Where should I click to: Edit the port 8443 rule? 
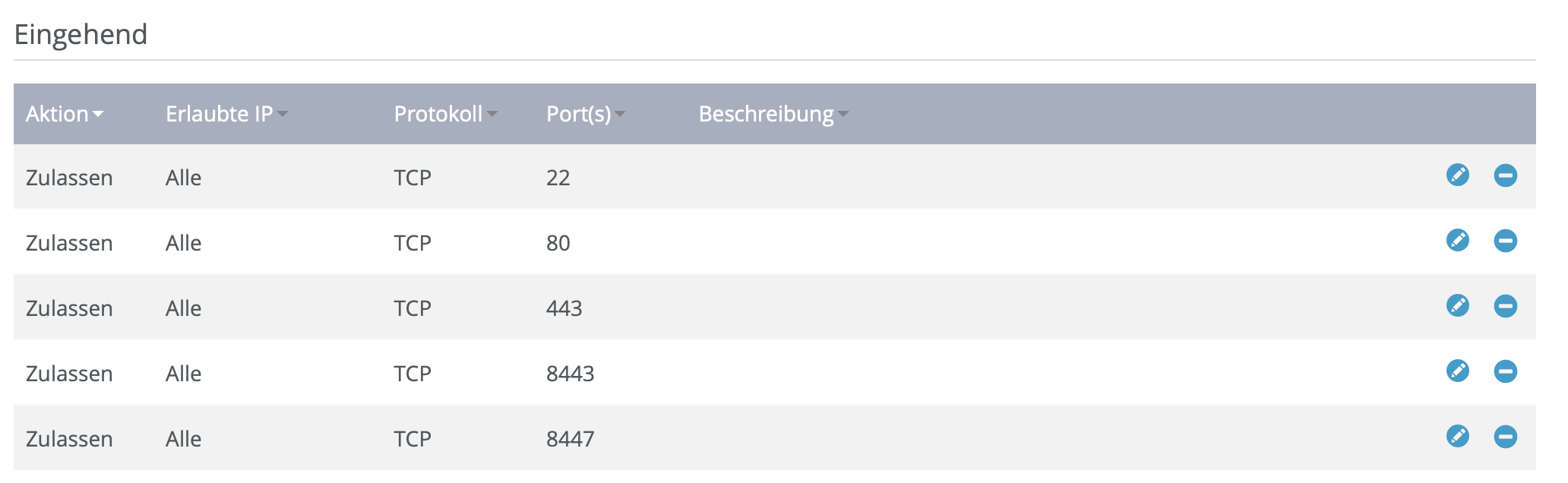click(x=1457, y=371)
